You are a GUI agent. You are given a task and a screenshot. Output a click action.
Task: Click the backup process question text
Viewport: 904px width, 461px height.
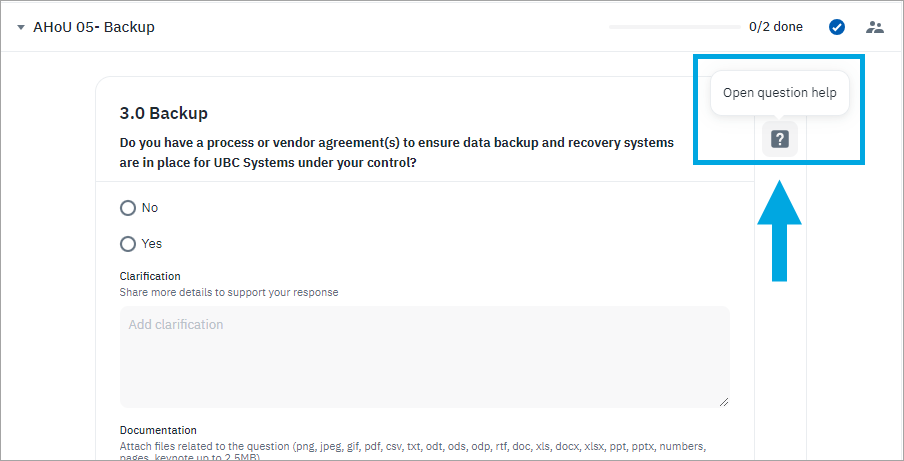click(x=396, y=152)
